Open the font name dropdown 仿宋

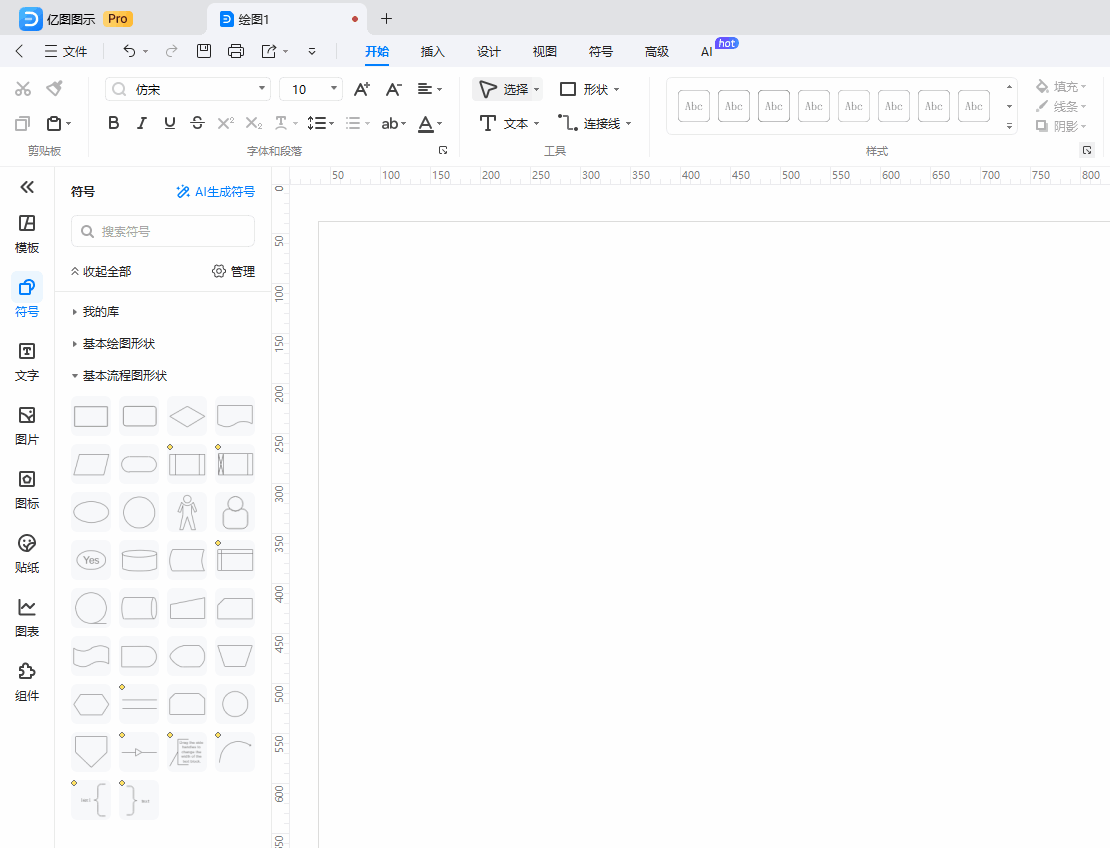(x=188, y=89)
